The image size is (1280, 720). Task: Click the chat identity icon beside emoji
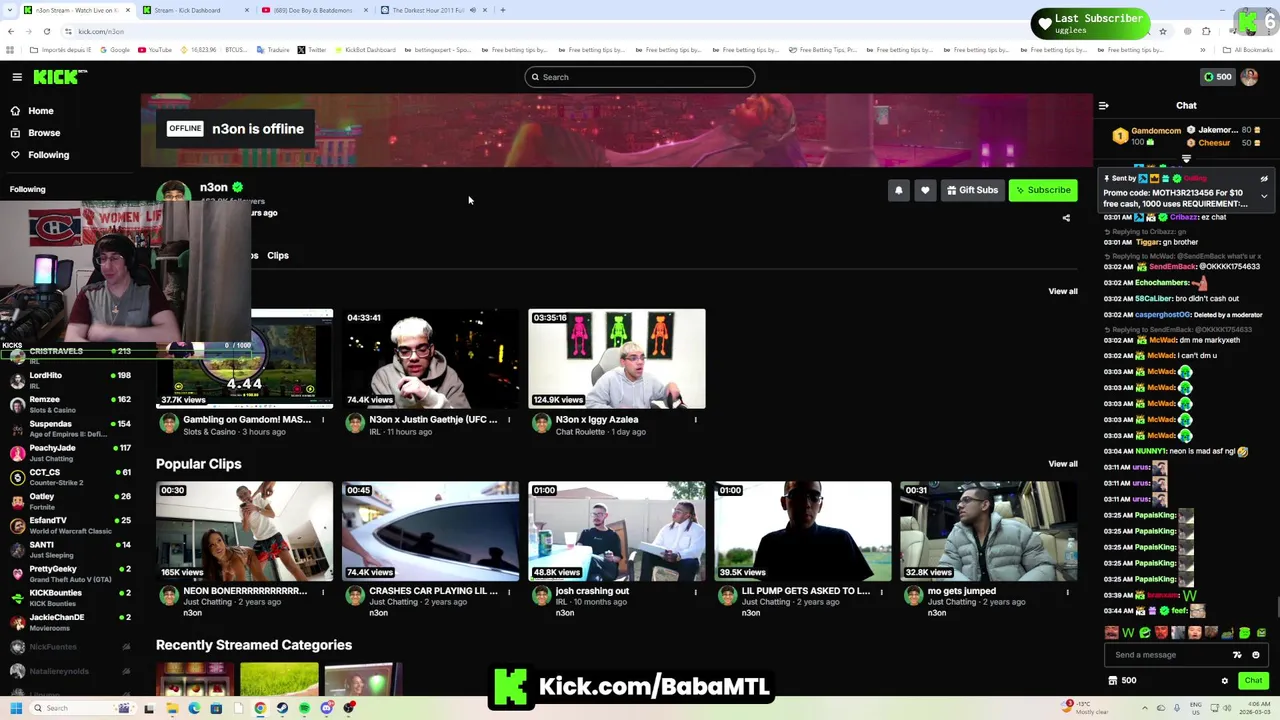[x=1237, y=655]
